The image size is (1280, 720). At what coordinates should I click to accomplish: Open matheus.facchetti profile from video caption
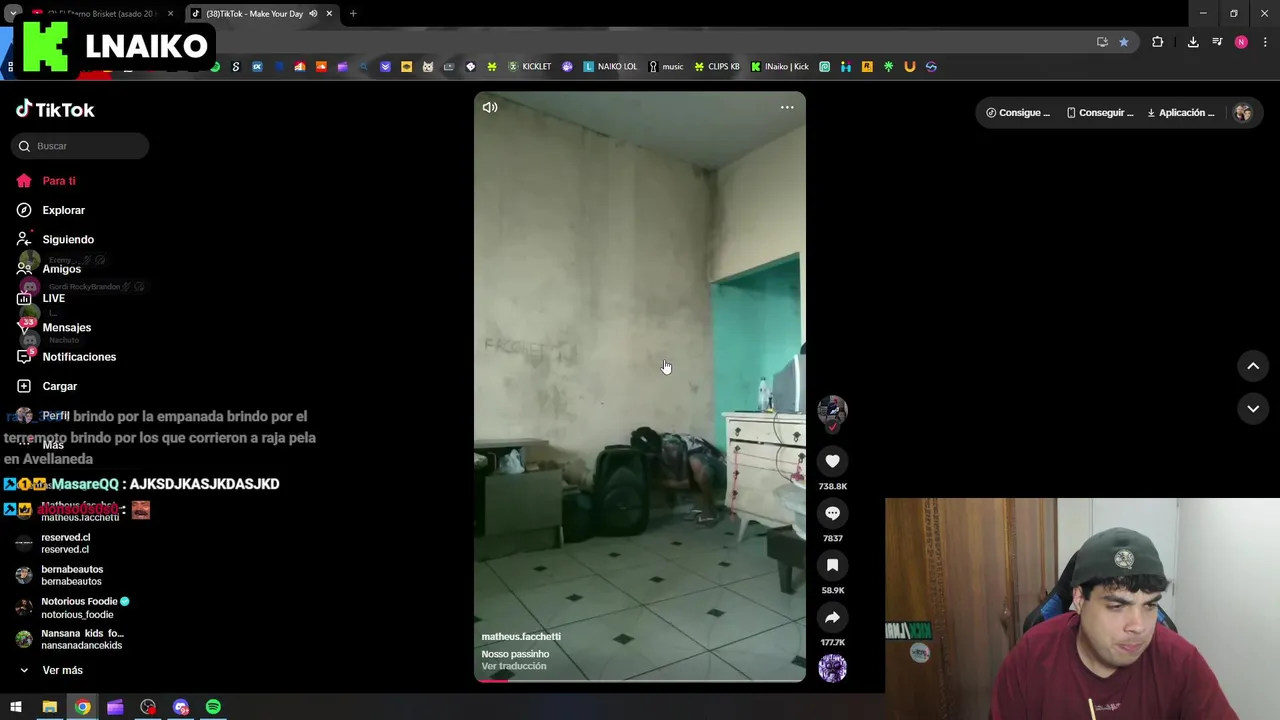pos(521,637)
